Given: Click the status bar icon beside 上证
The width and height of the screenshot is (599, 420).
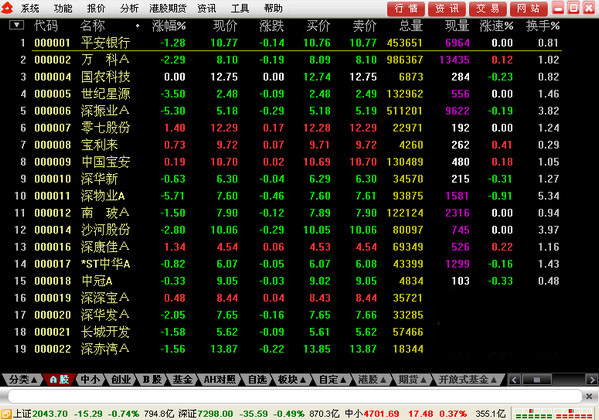Looking at the screenshot, I should point(6,414).
